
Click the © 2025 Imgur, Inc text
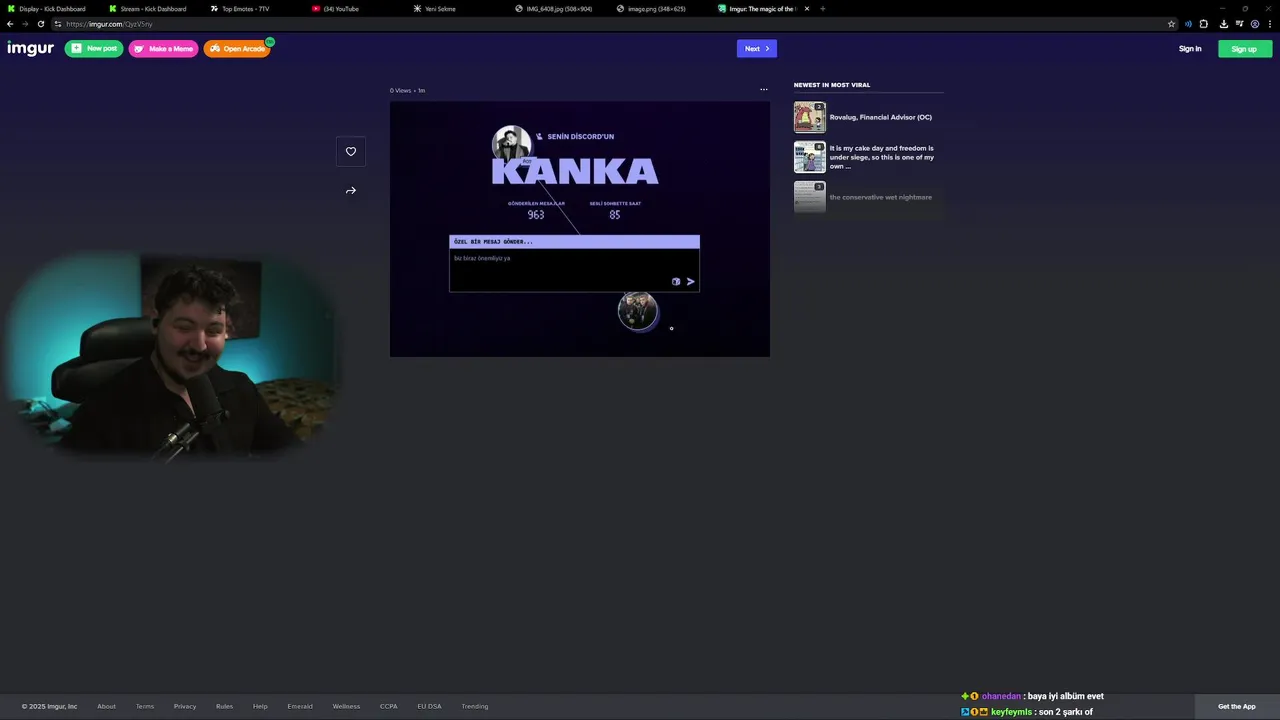(49, 706)
